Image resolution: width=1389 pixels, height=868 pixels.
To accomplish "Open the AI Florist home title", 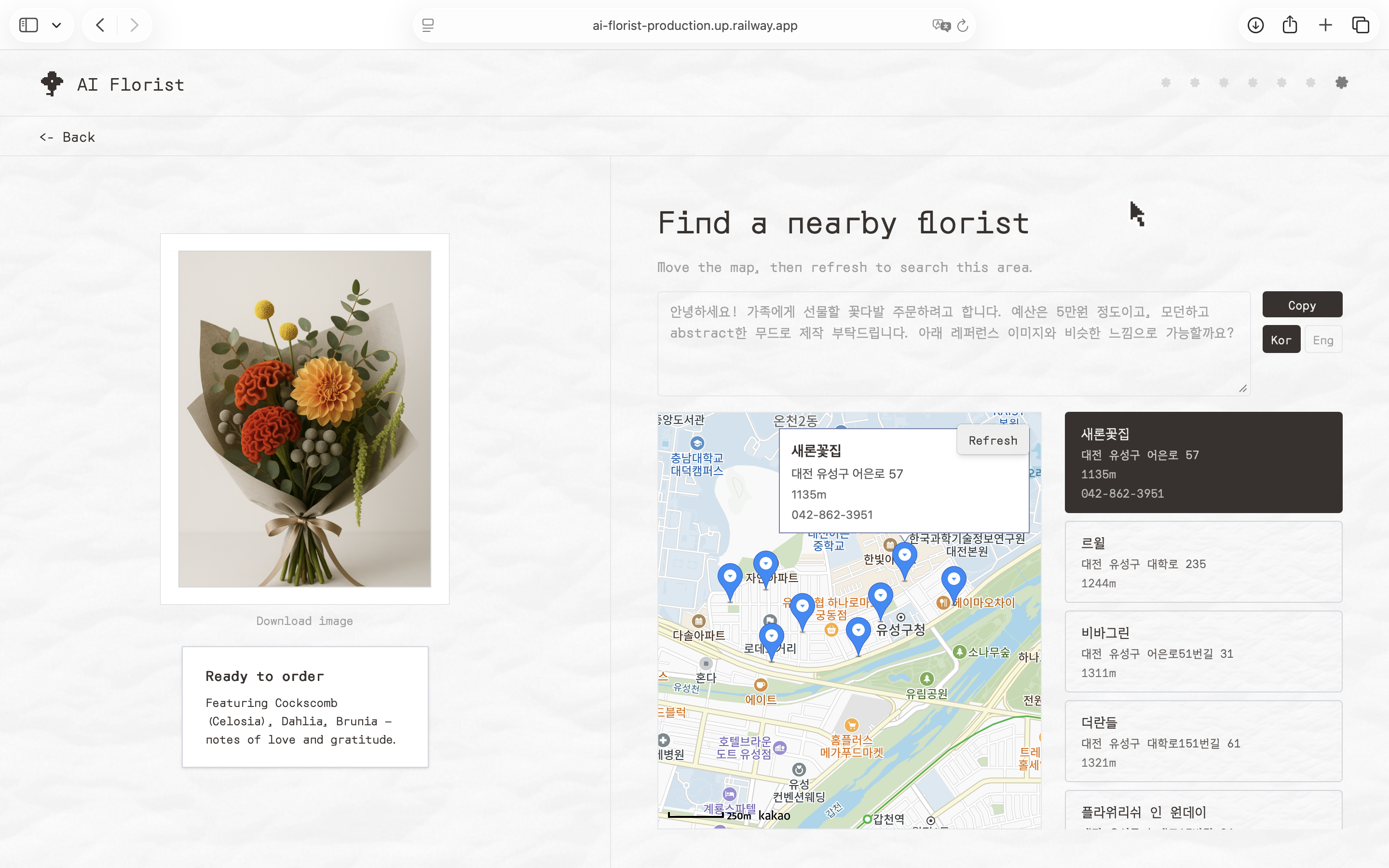I will point(131,84).
